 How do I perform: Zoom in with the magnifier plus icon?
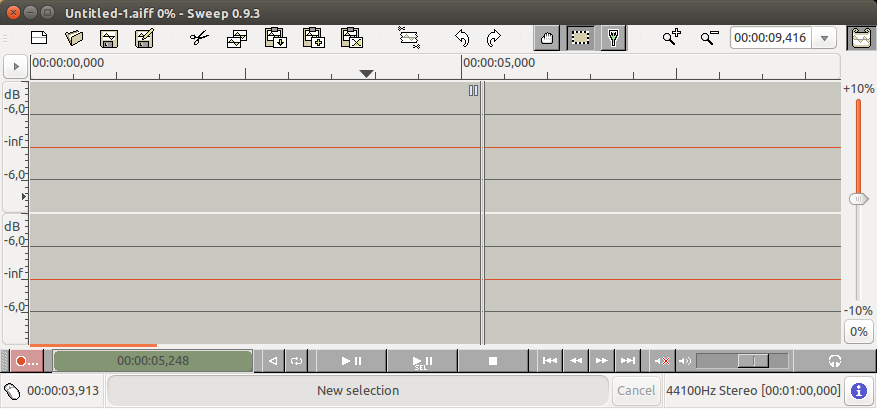(672, 38)
